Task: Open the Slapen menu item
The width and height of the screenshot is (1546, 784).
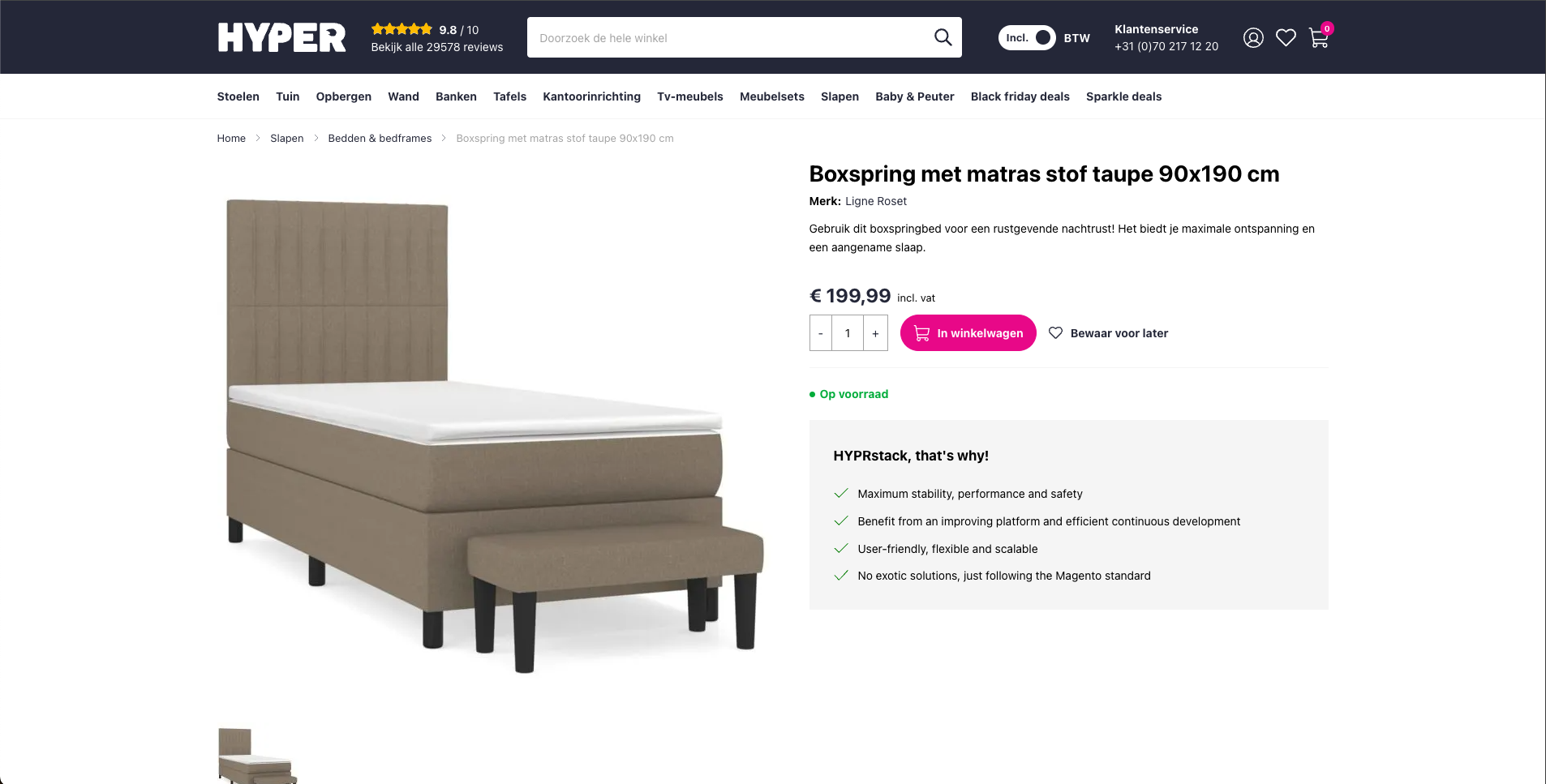Action: click(x=840, y=96)
